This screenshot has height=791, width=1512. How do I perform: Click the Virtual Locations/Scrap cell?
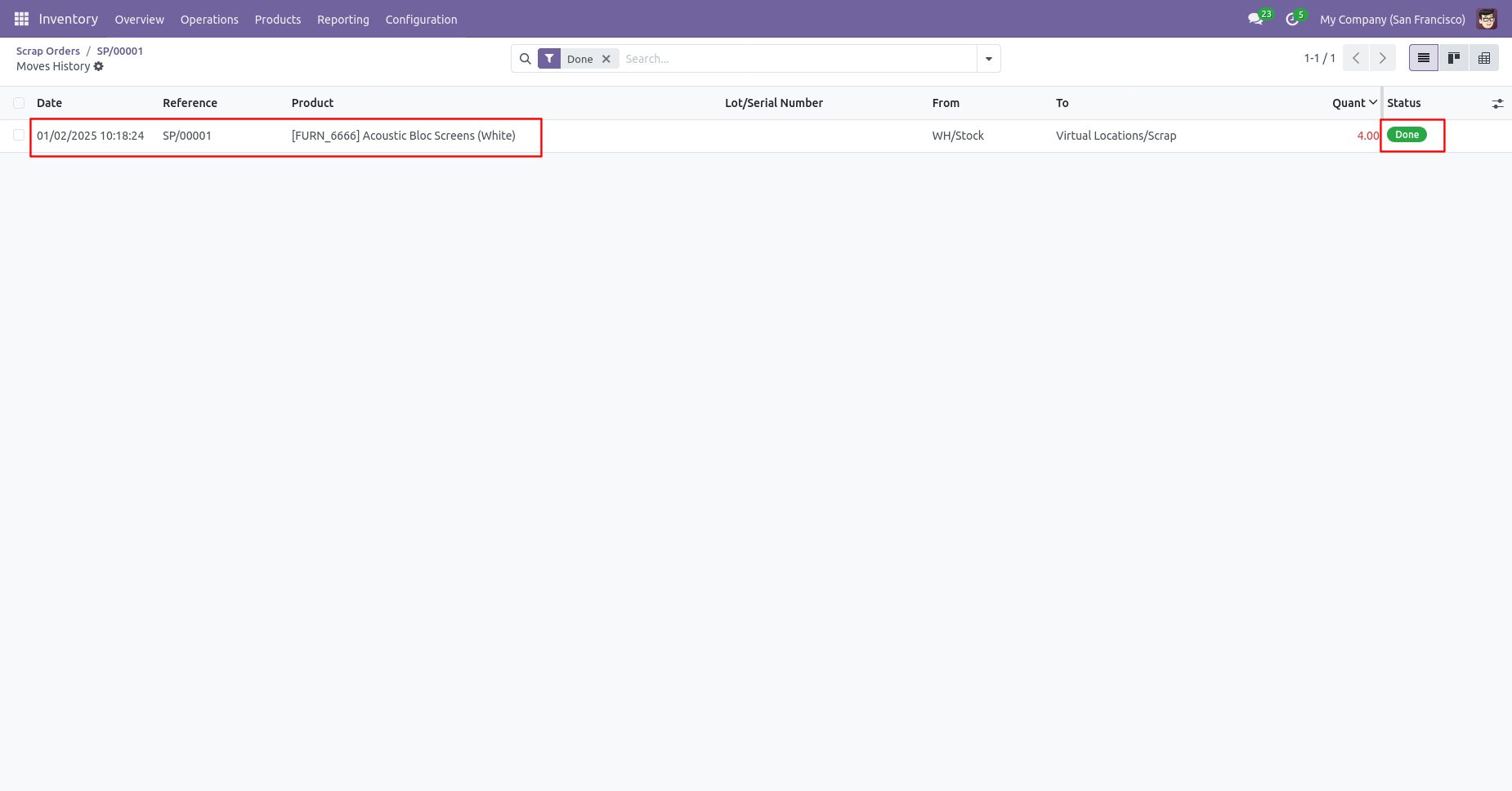coord(1116,136)
